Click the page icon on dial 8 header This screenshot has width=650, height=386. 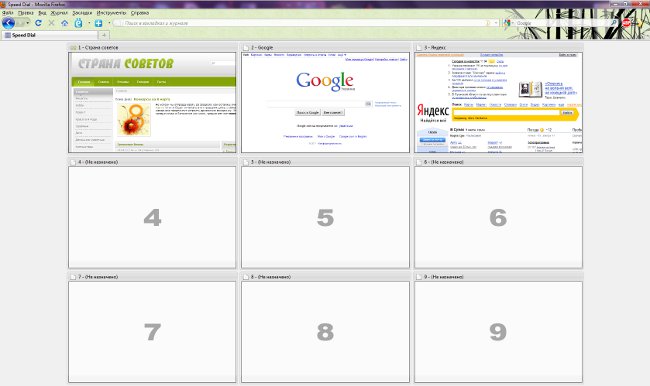[246, 277]
